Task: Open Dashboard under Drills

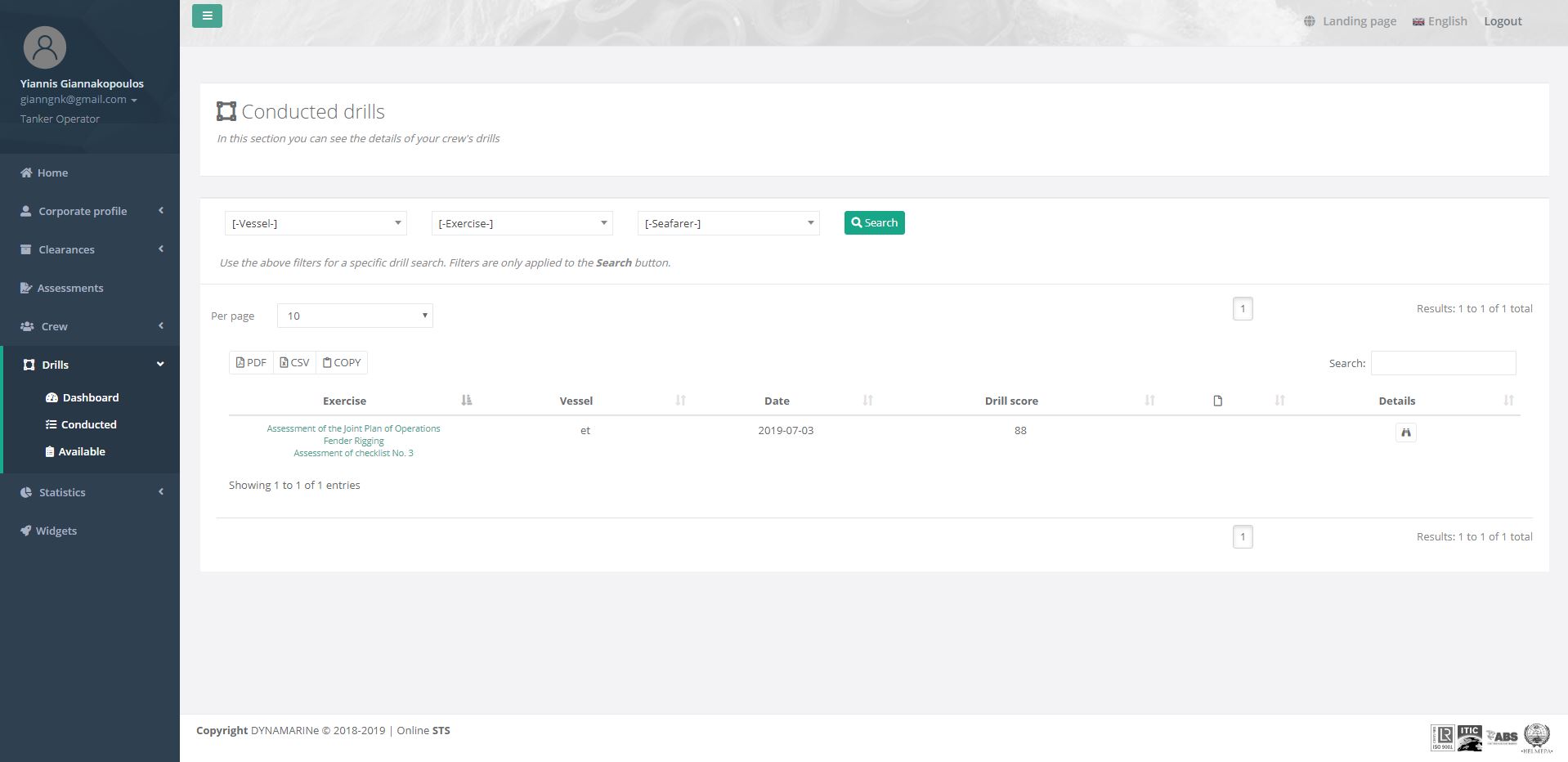Action: [90, 397]
